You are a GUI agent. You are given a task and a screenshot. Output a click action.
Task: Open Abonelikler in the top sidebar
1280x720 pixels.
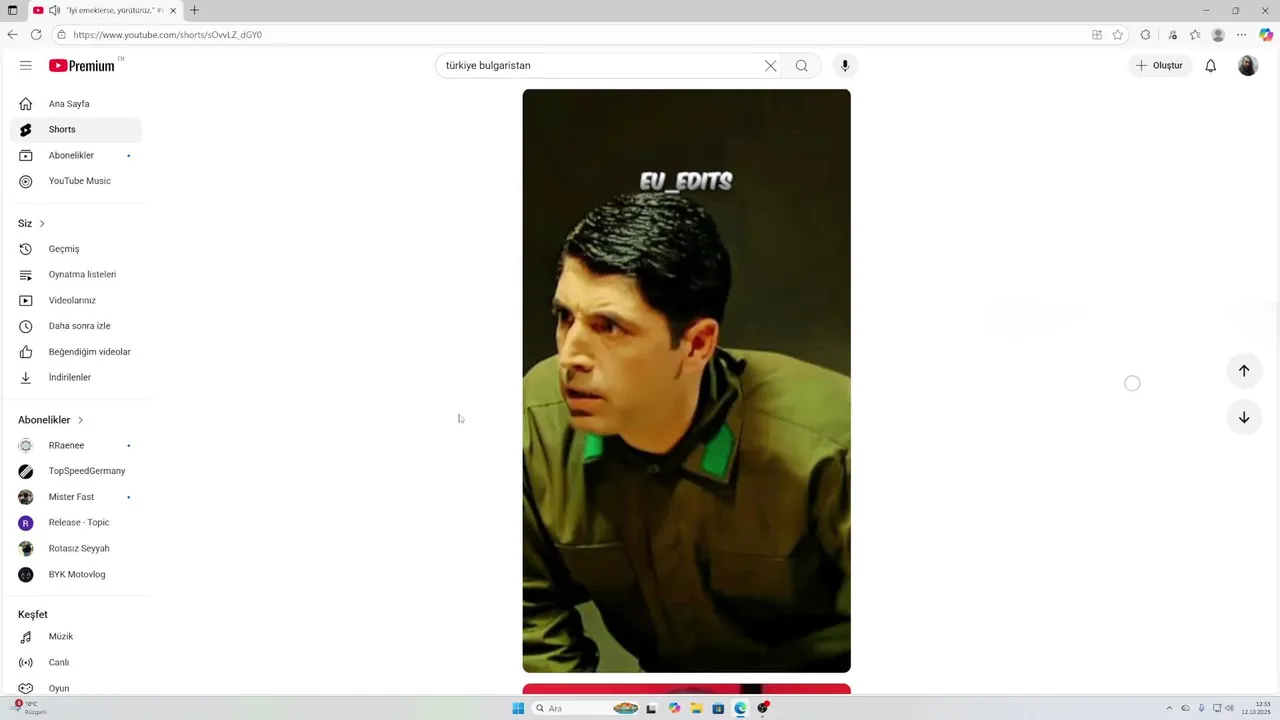(76, 156)
